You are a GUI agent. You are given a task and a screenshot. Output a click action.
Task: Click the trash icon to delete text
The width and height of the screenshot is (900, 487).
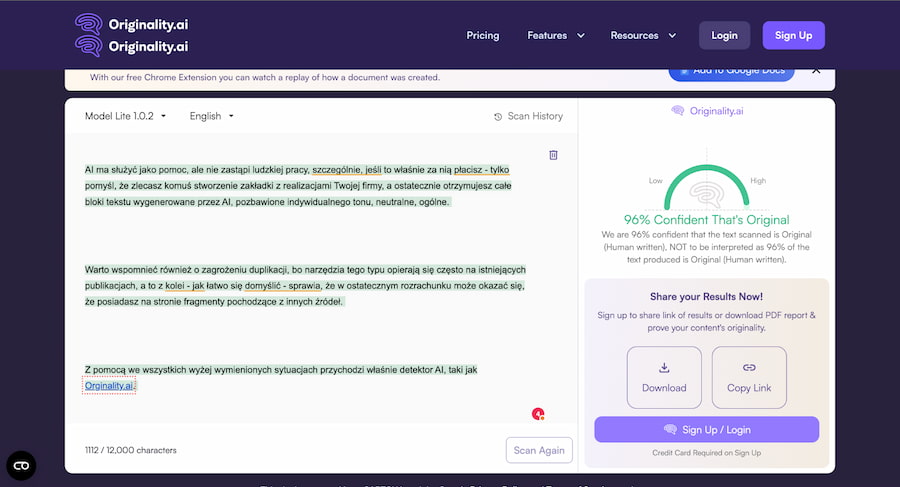(553, 155)
